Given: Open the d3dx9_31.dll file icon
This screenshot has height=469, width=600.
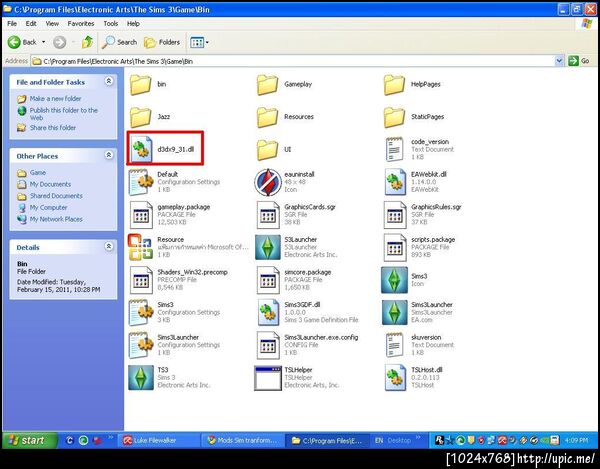Looking at the screenshot, I should [x=141, y=149].
